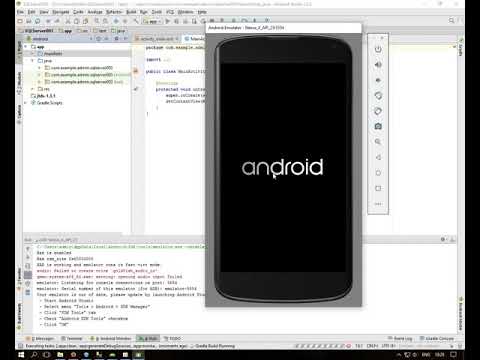Click the emulator volume down icon
Viewport: 480px width, 360px height.
(378, 80)
